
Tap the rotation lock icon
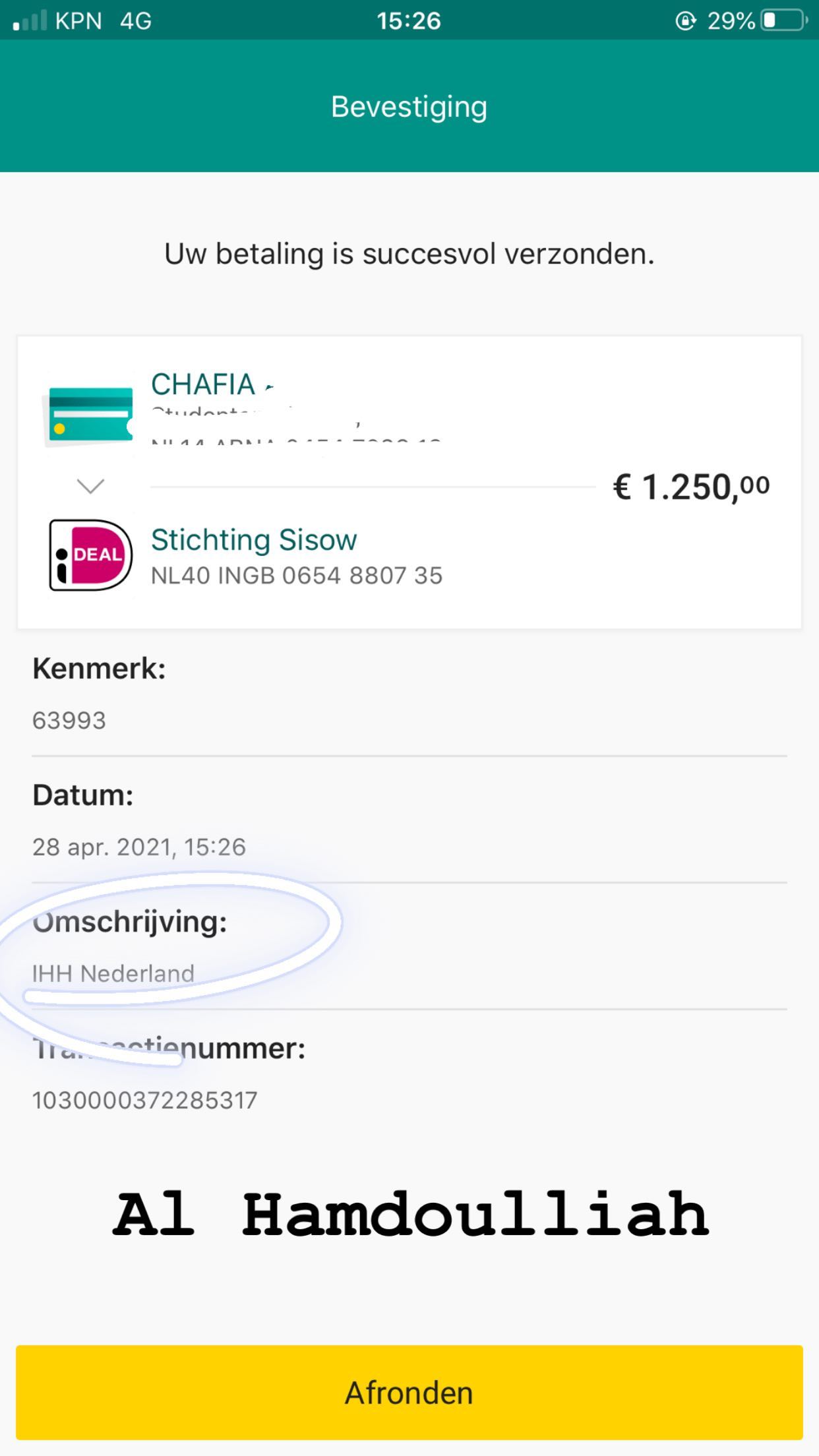click(x=686, y=21)
